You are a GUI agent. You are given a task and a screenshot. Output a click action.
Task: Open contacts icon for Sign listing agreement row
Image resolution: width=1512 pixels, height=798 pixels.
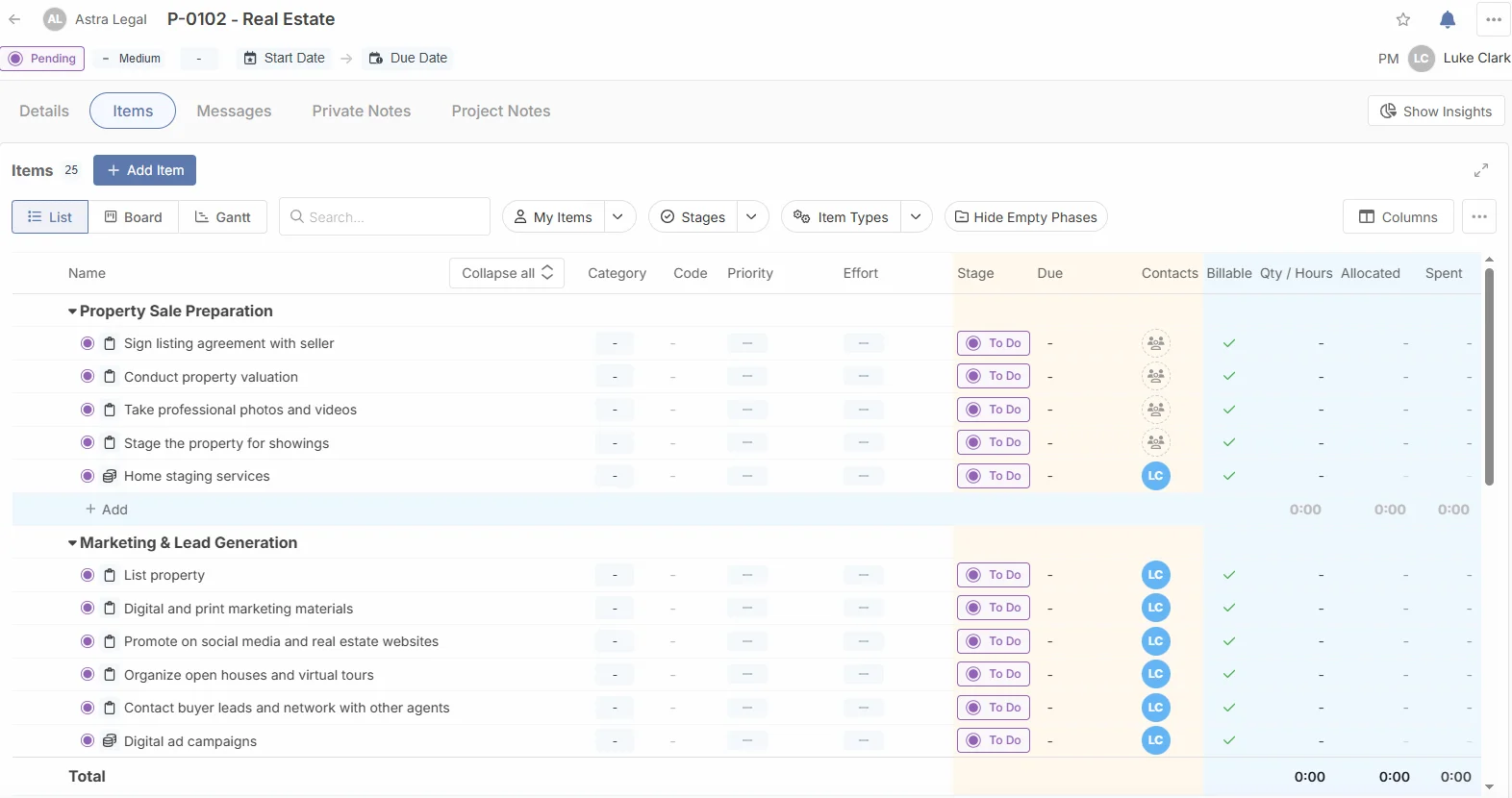[1156, 343]
